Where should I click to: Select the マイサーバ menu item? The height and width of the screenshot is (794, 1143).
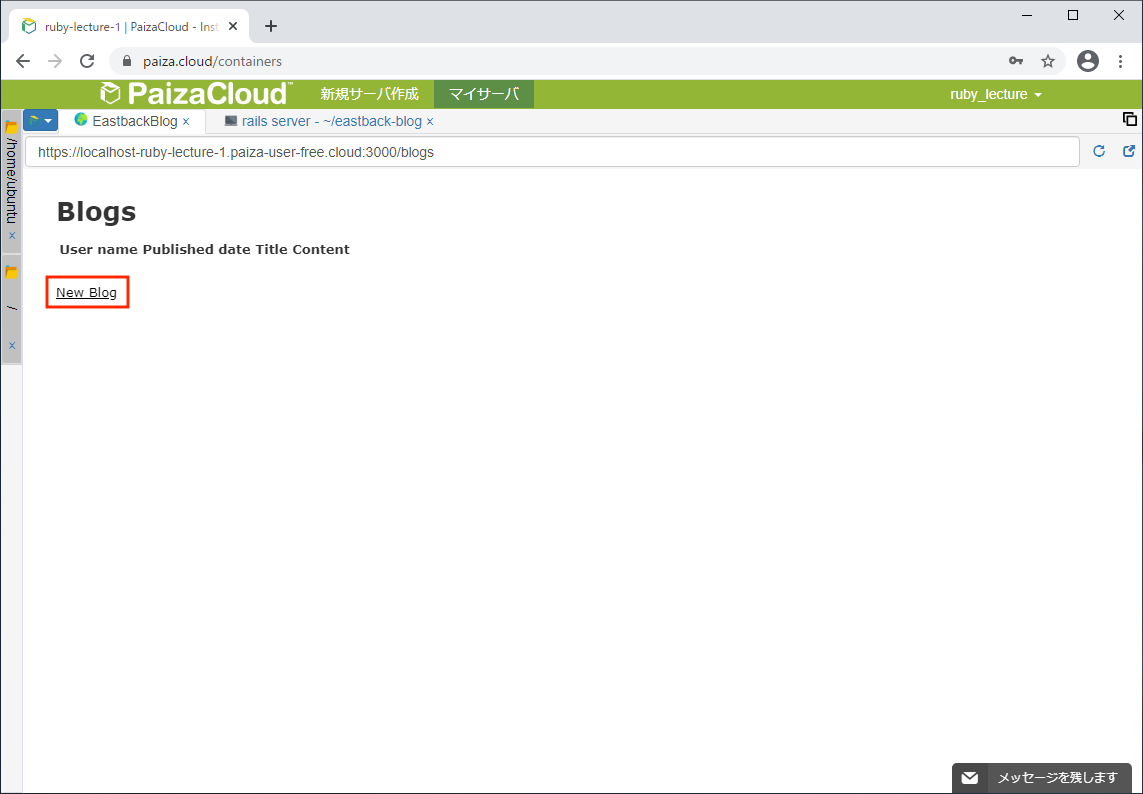point(484,94)
